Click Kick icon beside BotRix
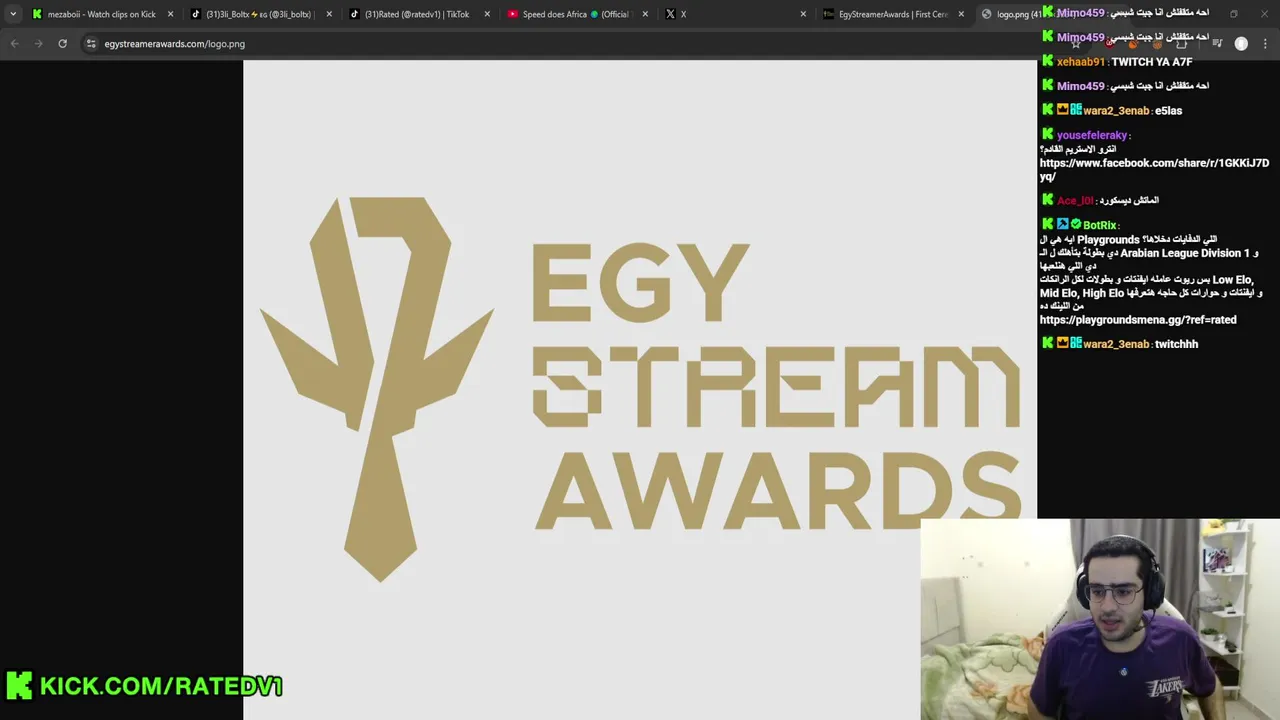Screen dimensions: 1280x720 [1048, 224]
